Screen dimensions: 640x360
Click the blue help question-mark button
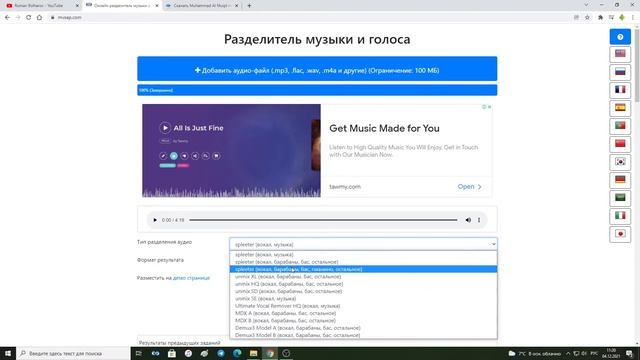tap(620, 37)
